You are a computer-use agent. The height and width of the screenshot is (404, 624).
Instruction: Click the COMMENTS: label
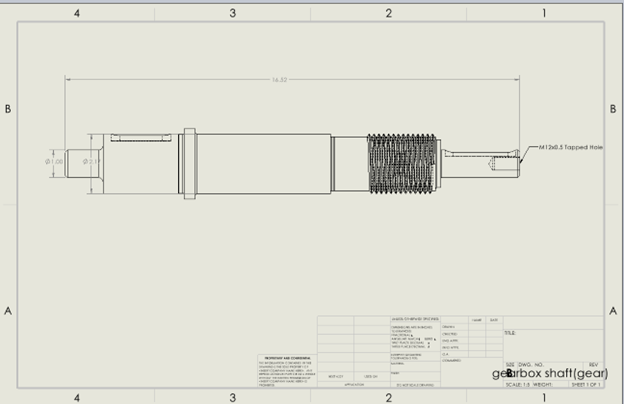pyautogui.click(x=451, y=361)
